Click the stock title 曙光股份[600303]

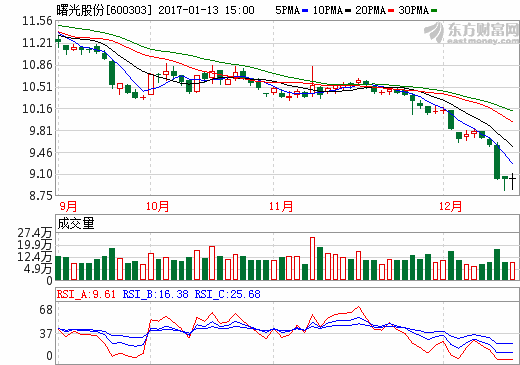104,10
